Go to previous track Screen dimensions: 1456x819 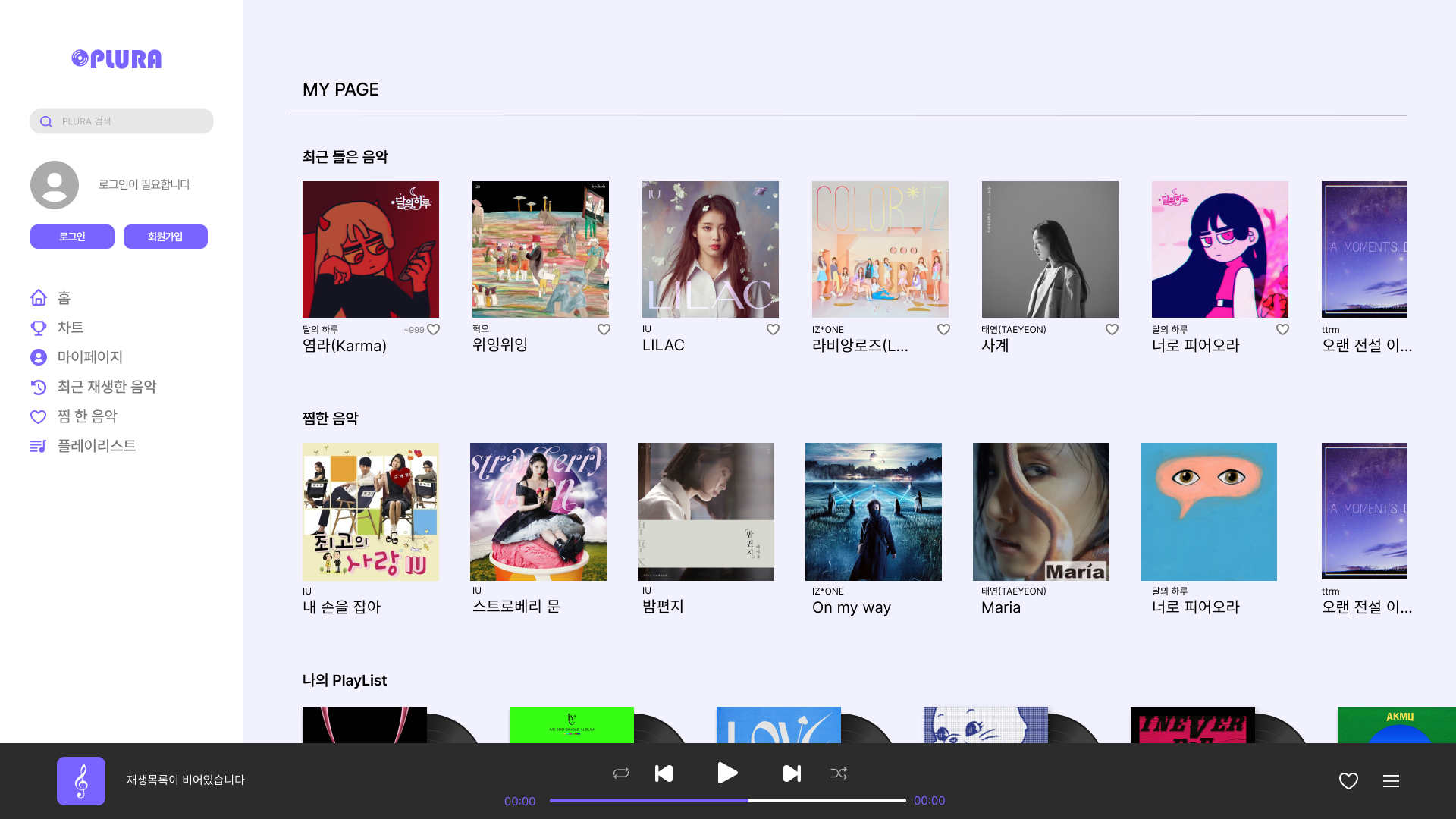(664, 773)
